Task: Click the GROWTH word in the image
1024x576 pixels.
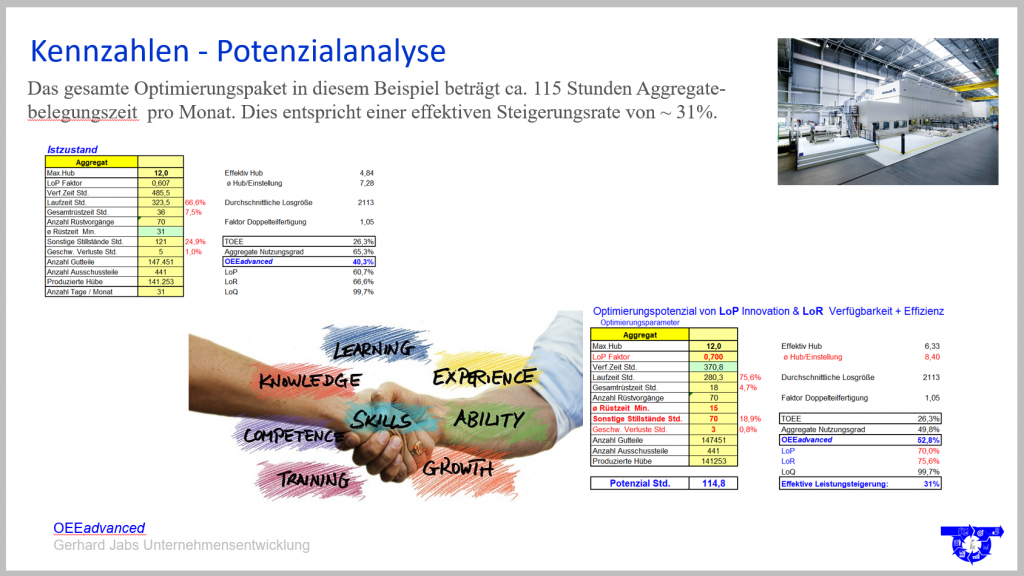Action: pos(459,468)
